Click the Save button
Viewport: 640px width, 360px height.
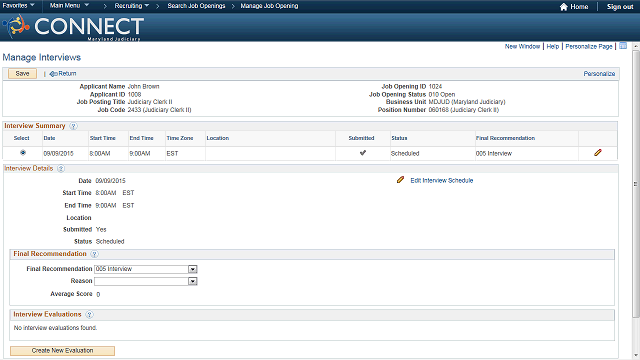coord(22,73)
